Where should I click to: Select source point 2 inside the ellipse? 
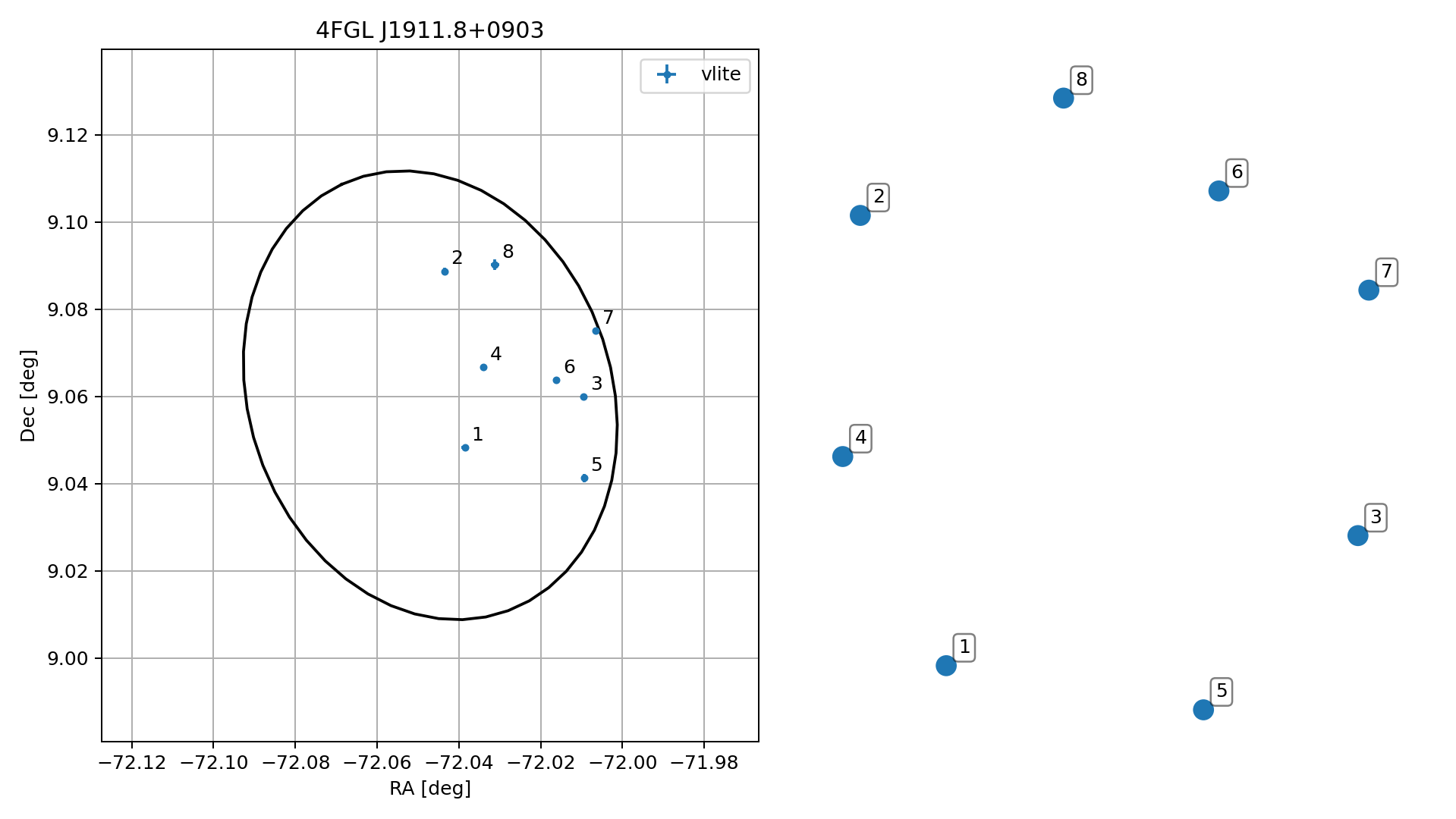pyautogui.click(x=445, y=271)
